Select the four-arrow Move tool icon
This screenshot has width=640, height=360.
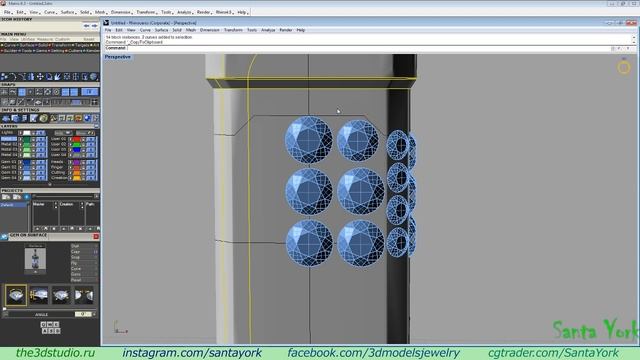coord(40,76)
